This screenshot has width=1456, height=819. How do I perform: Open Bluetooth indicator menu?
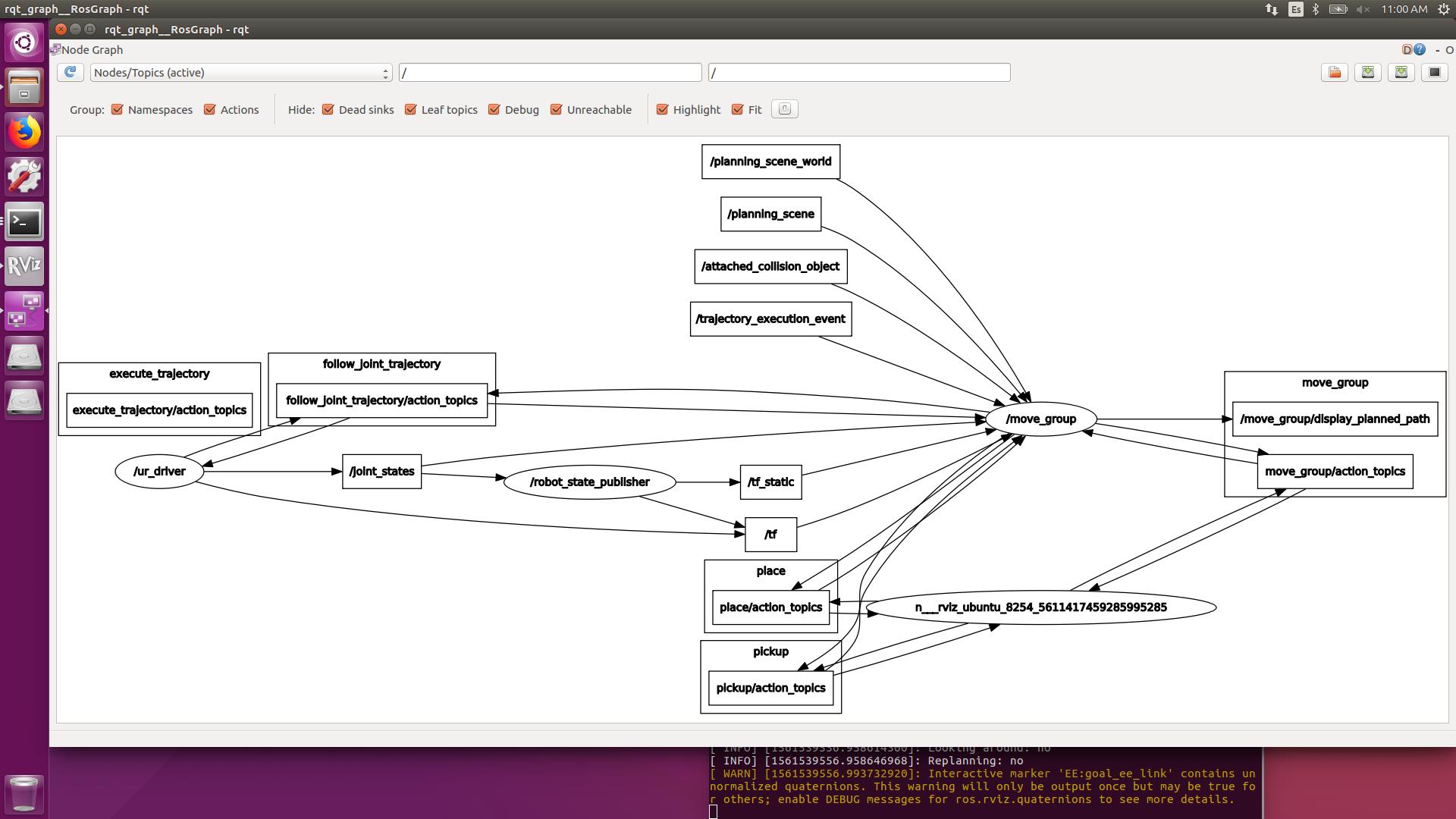1316,9
